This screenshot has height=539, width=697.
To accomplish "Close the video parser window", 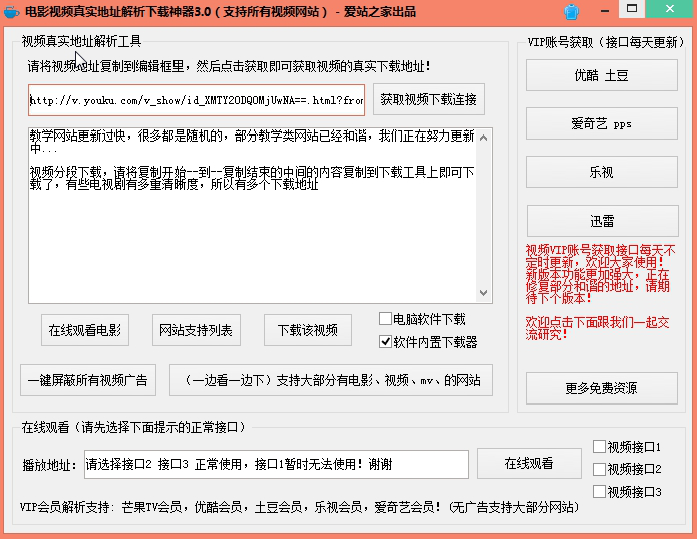I will click(x=669, y=9).
